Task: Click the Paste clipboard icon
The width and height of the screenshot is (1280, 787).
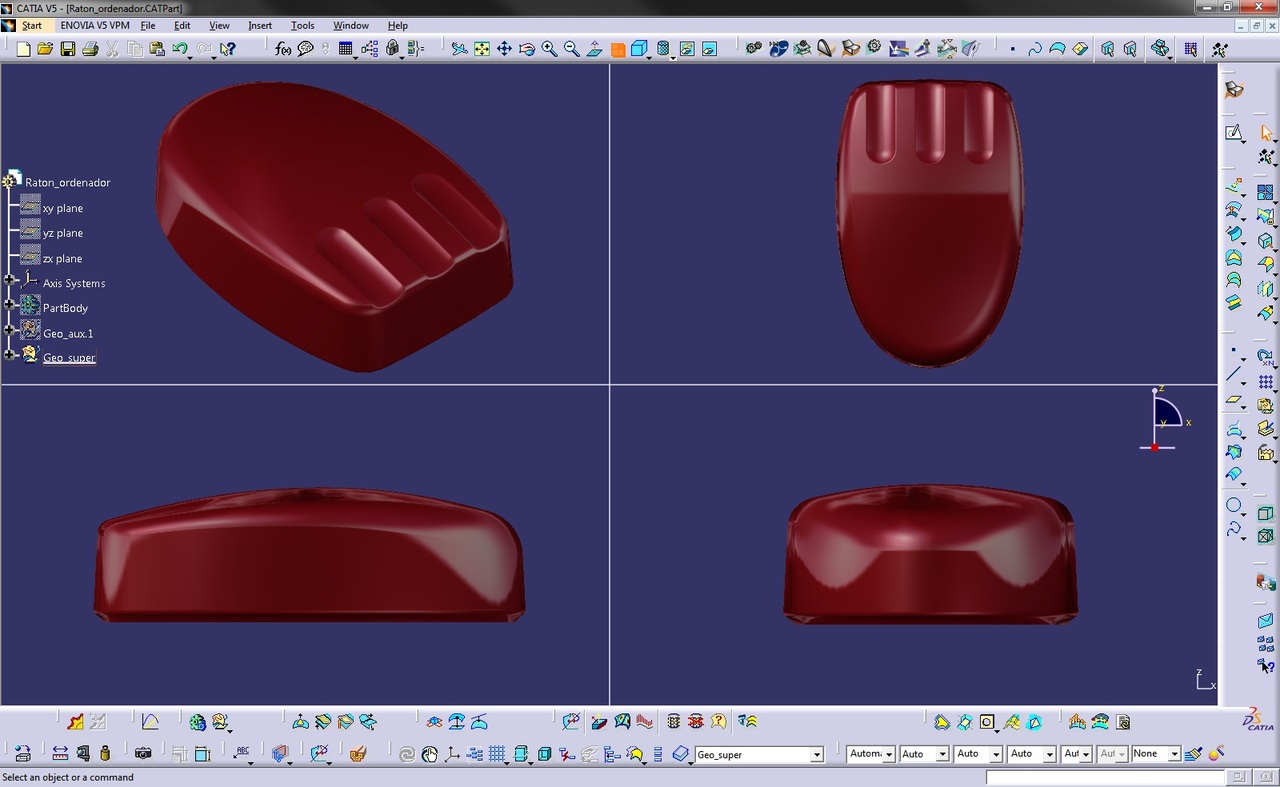Action: click(157, 48)
